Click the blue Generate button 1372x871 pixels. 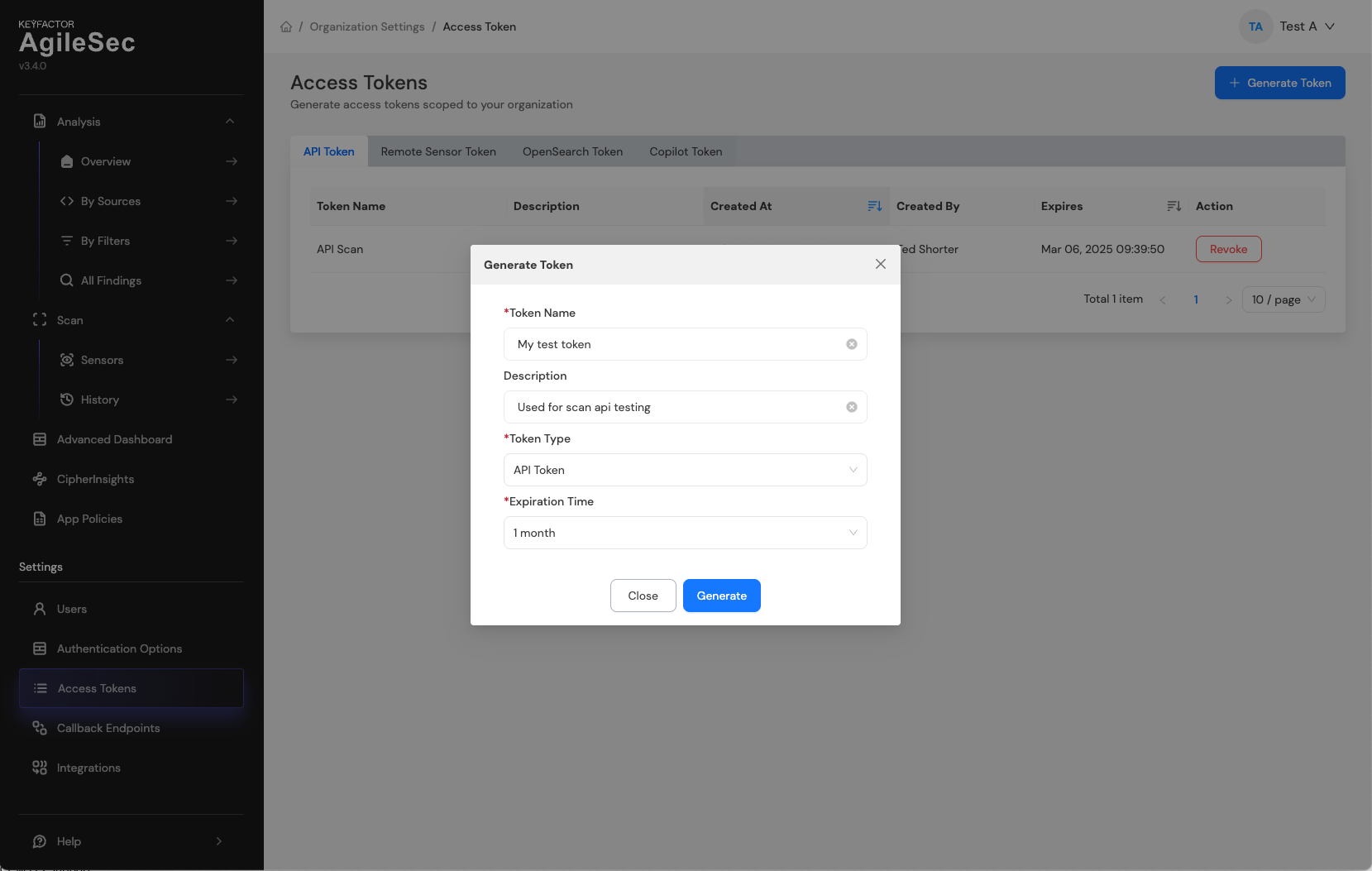pos(721,596)
